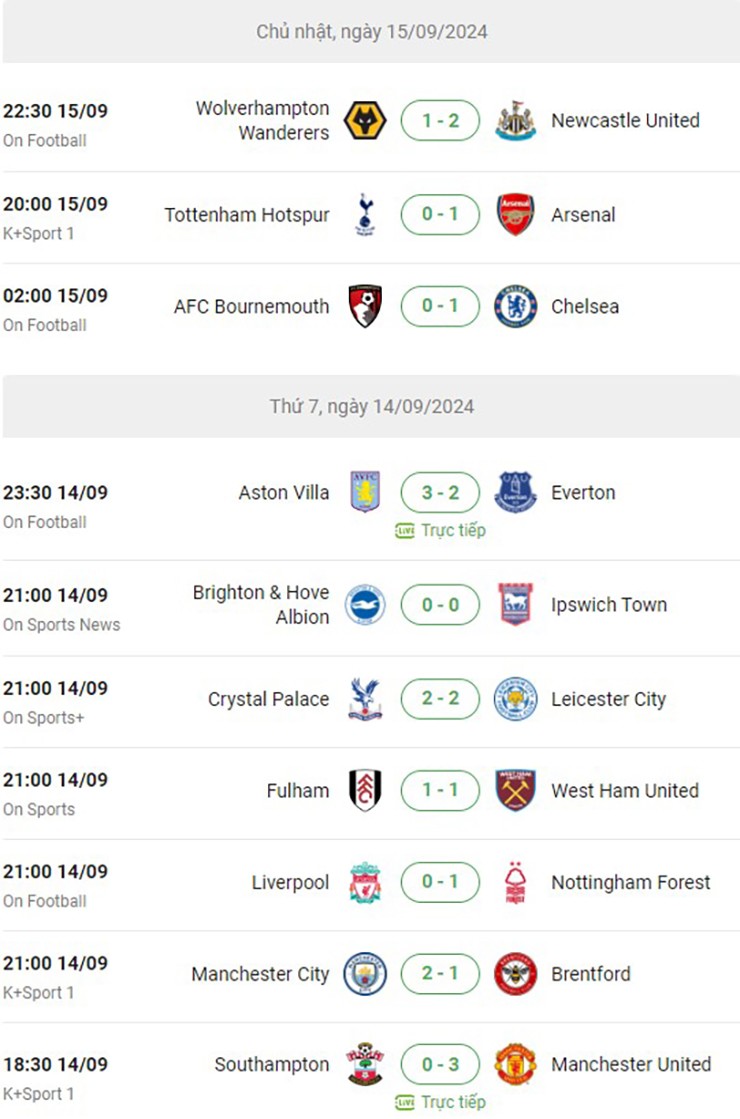Select the Chủ nhật 15/09/2024 date header
740x1119 pixels.
pos(371,32)
